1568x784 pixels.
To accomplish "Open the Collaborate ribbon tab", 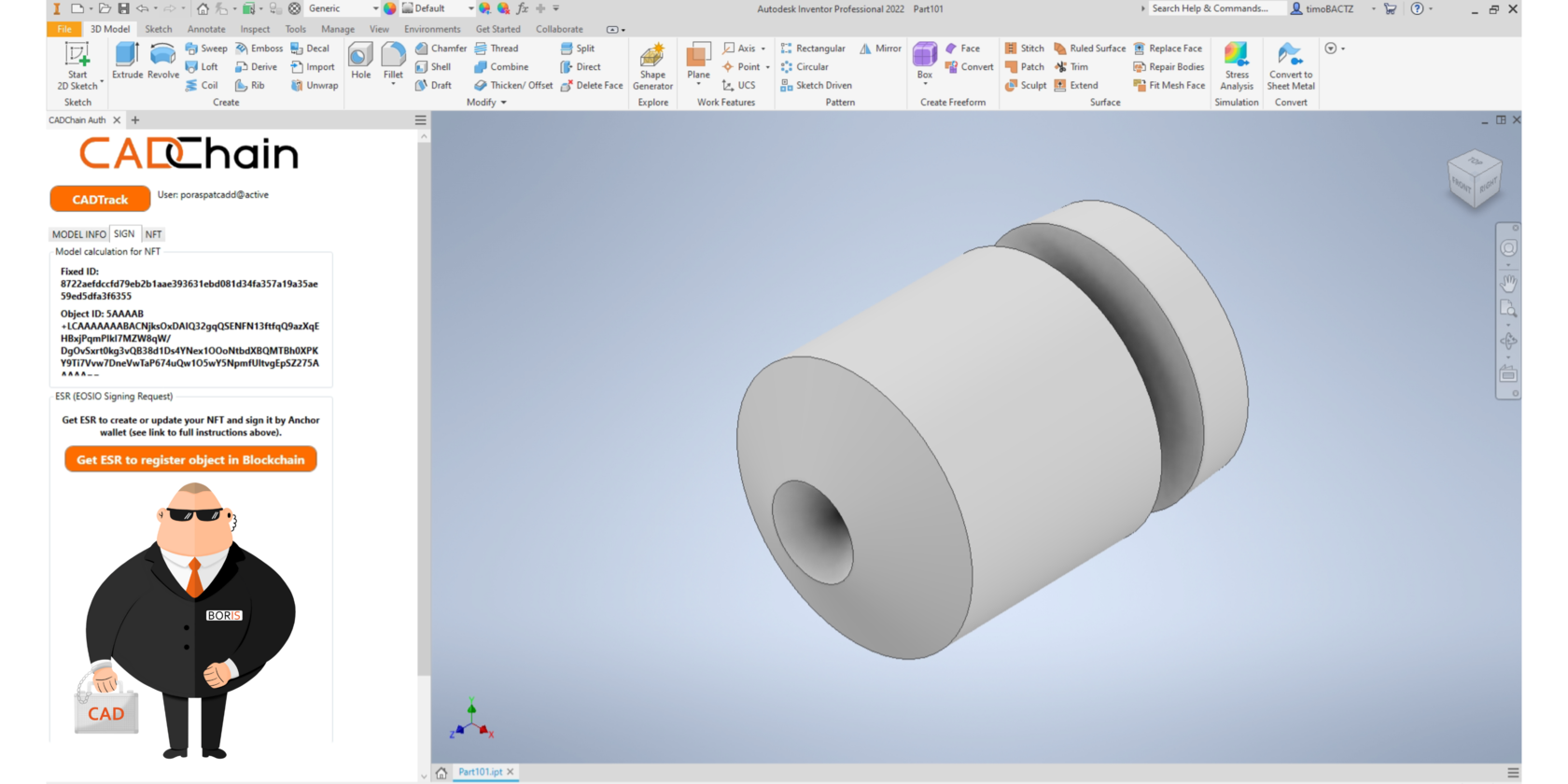I will coord(559,29).
